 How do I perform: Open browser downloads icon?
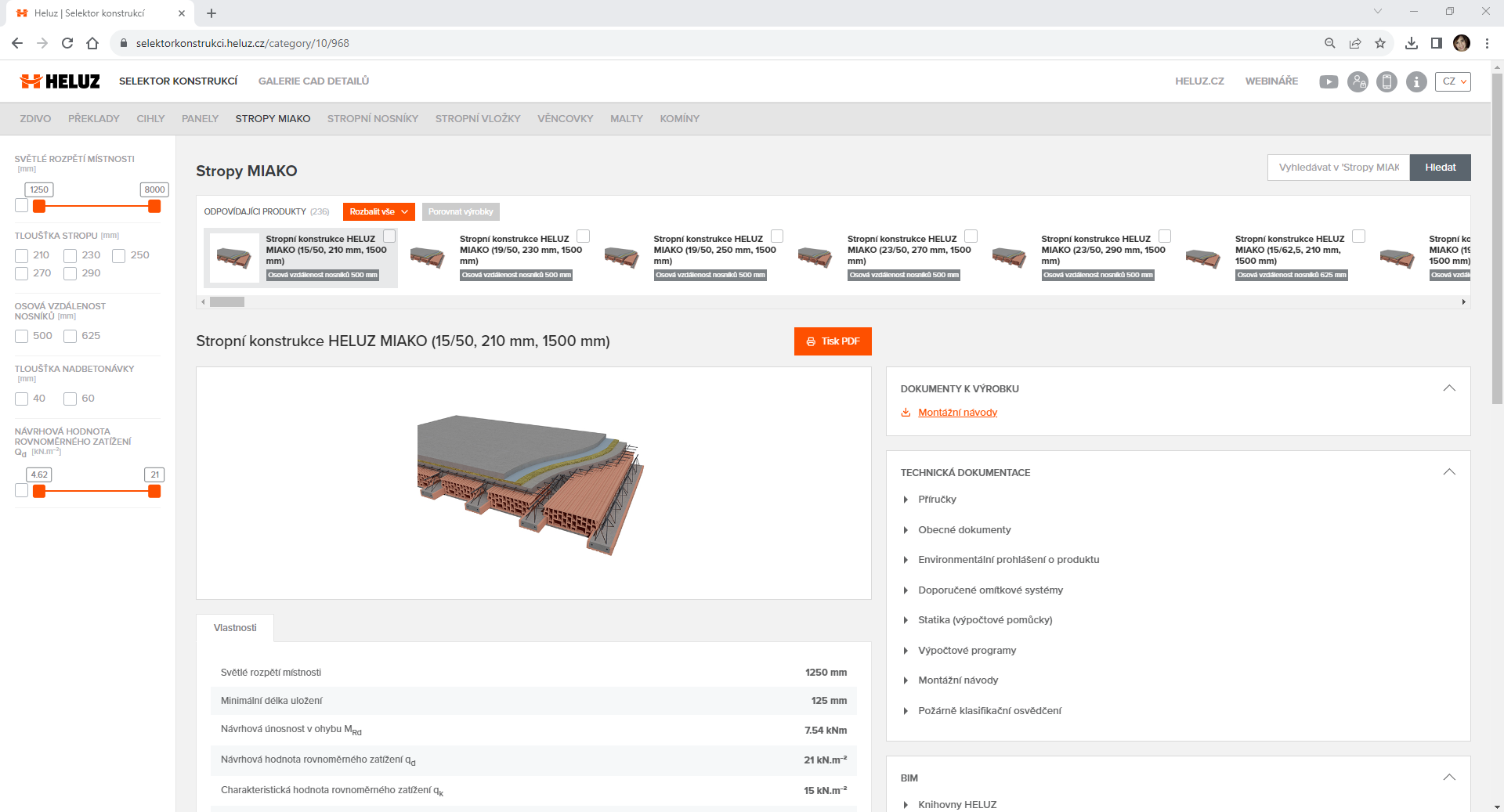click(1412, 43)
